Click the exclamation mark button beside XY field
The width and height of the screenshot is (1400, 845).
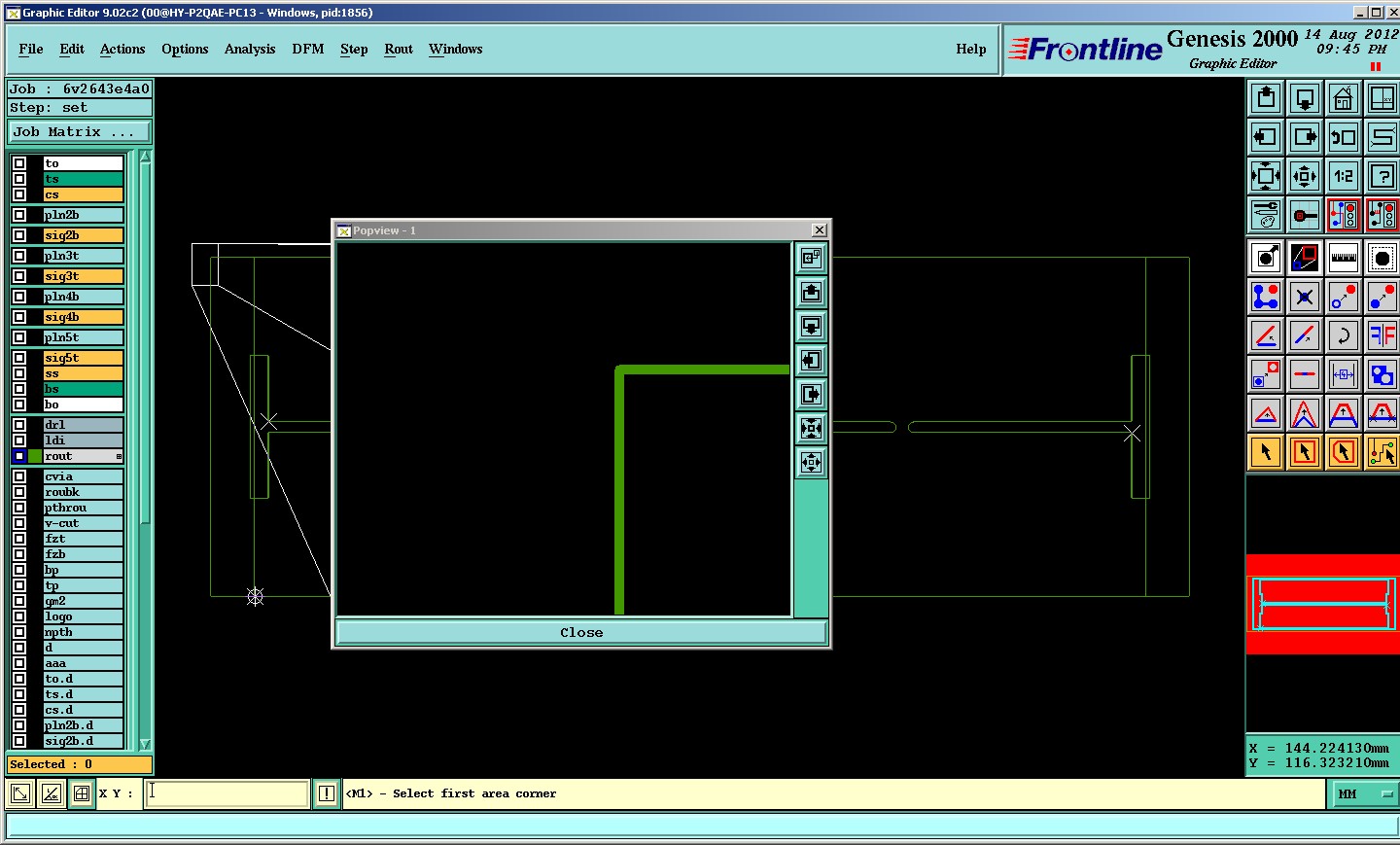click(x=327, y=793)
